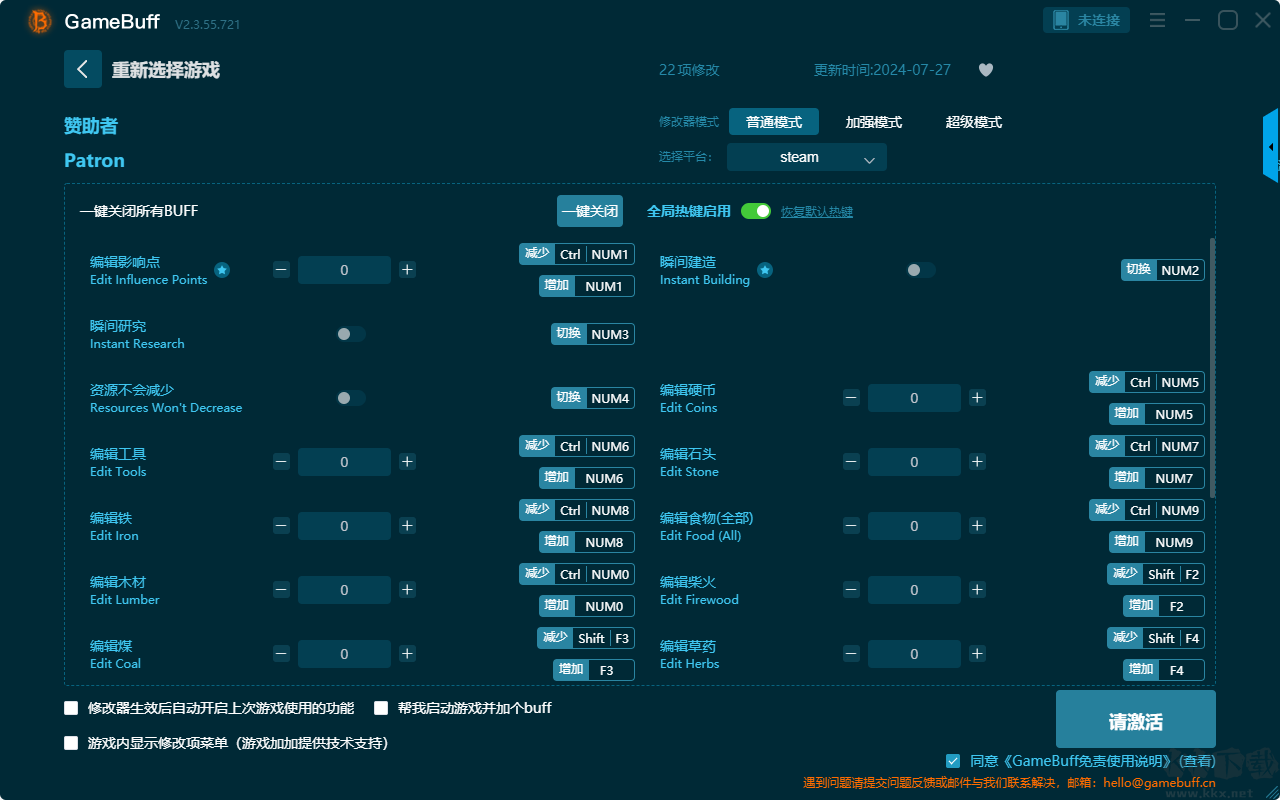Click the back arrow beside 重新选择游戏

[83, 69]
